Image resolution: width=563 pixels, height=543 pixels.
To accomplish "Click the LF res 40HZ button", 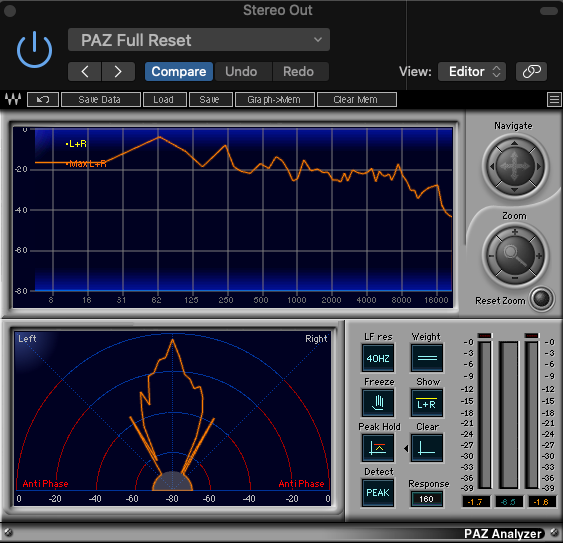I will (378, 358).
